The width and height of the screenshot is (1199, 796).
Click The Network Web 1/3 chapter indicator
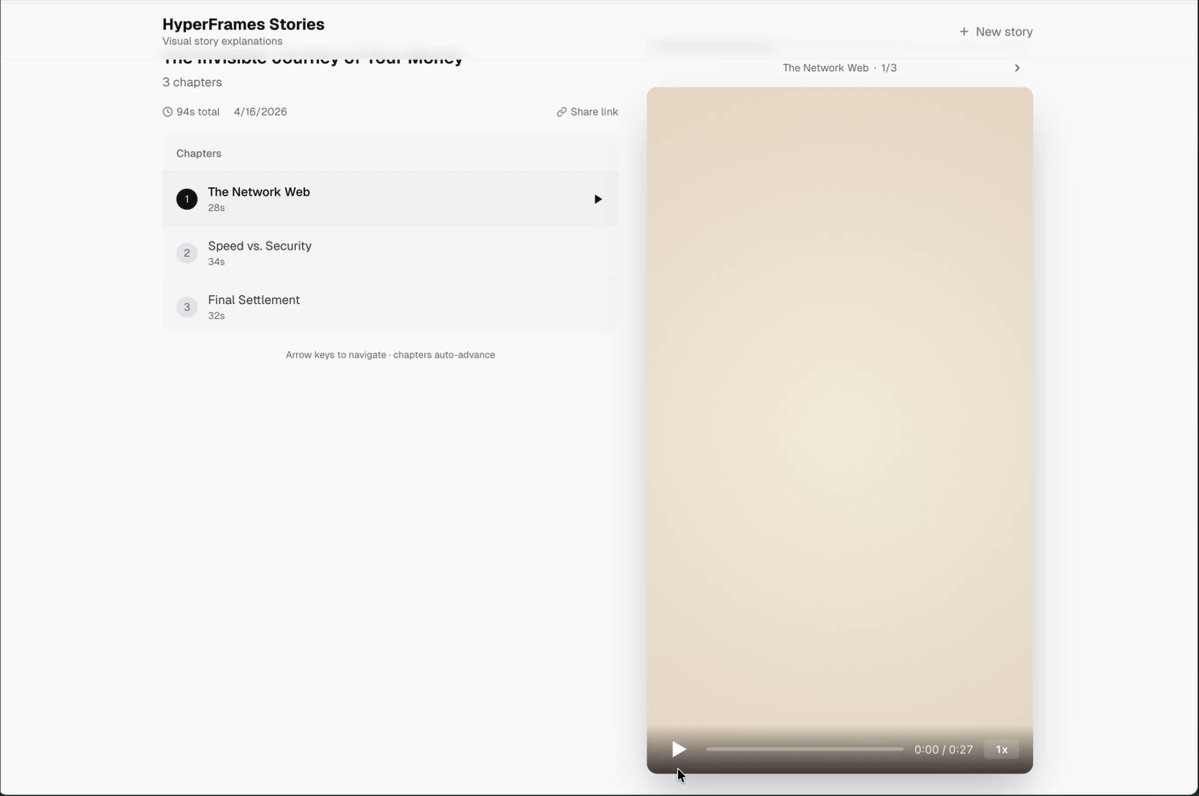coord(840,68)
